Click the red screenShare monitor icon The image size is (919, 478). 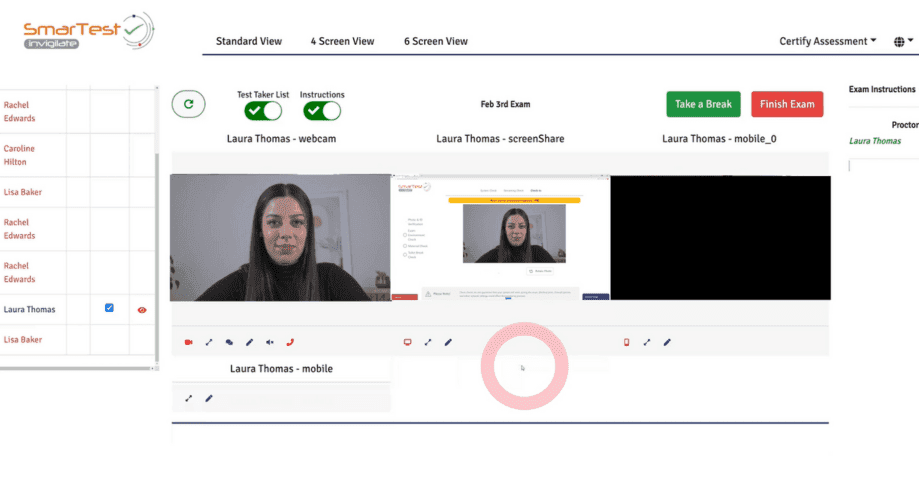(407, 342)
